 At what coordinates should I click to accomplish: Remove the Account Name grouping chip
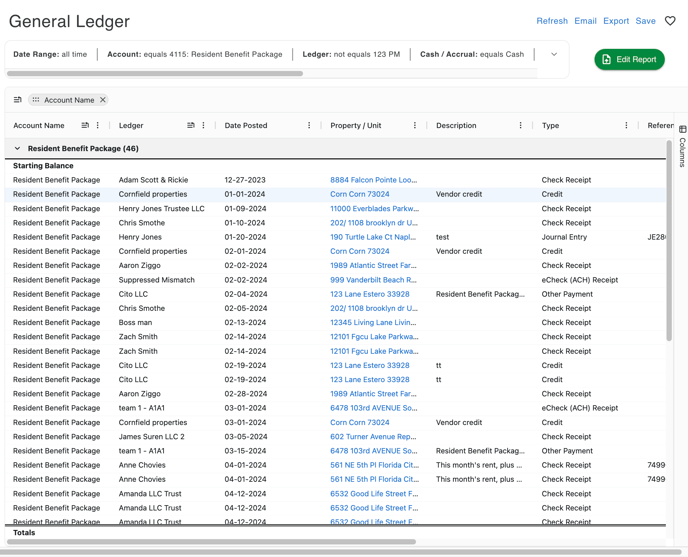click(103, 100)
